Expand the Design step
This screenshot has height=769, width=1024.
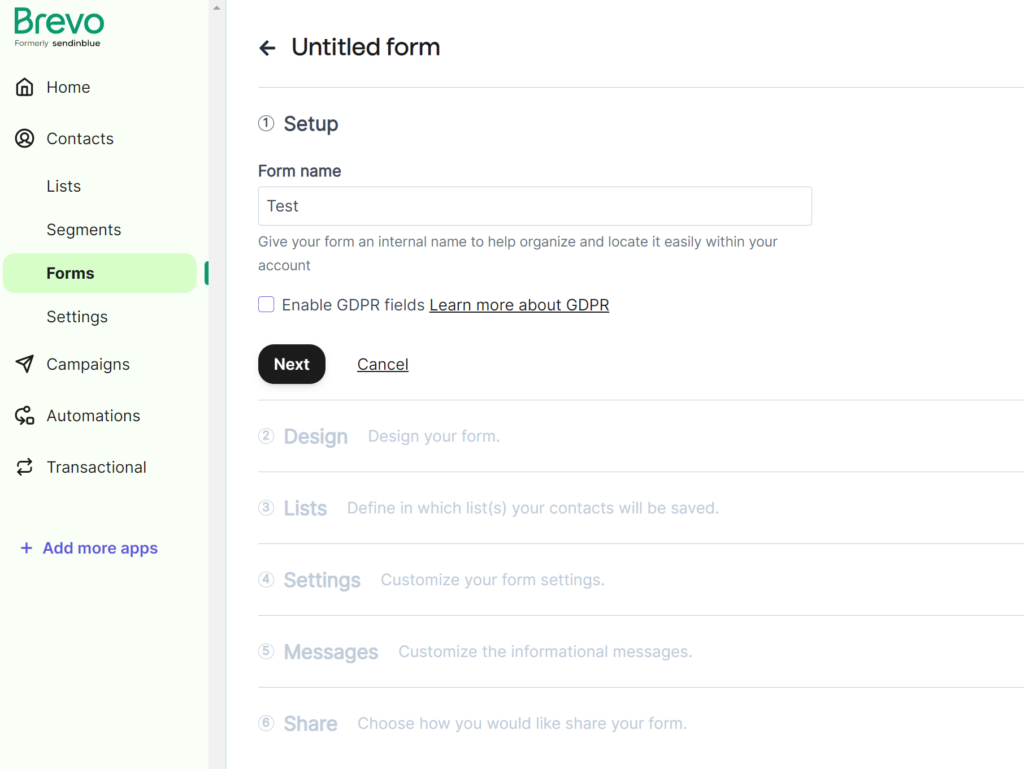[x=315, y=437]
